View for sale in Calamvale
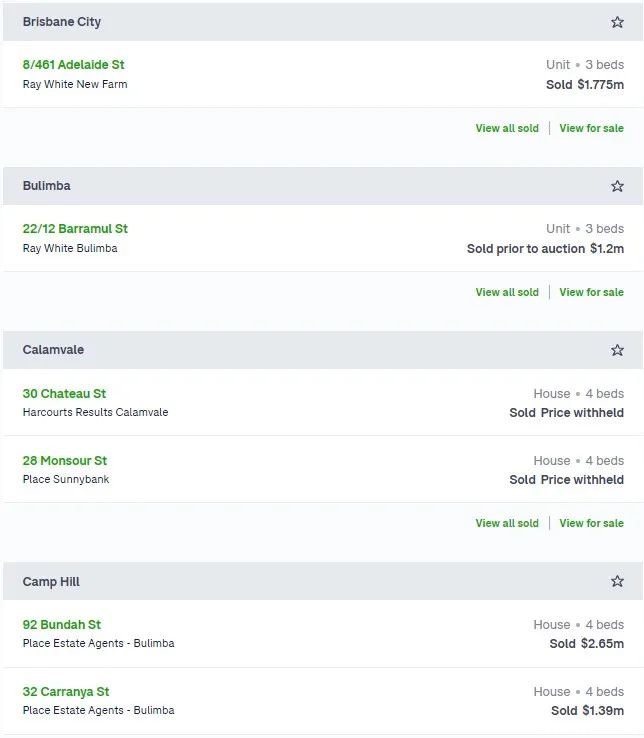Image resolution: width=644 pixels, height=738 pixels. point(591,523)
